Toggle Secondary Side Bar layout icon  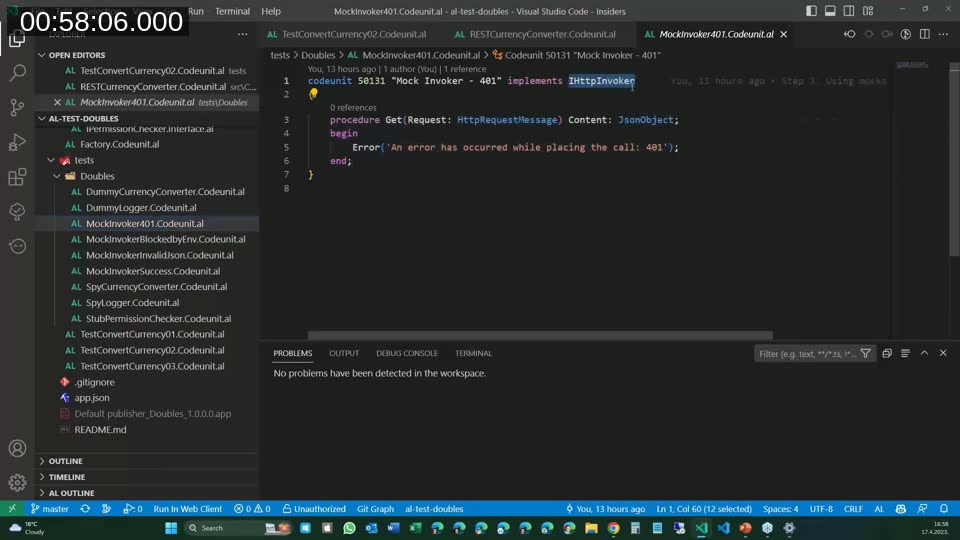point(849,11)
